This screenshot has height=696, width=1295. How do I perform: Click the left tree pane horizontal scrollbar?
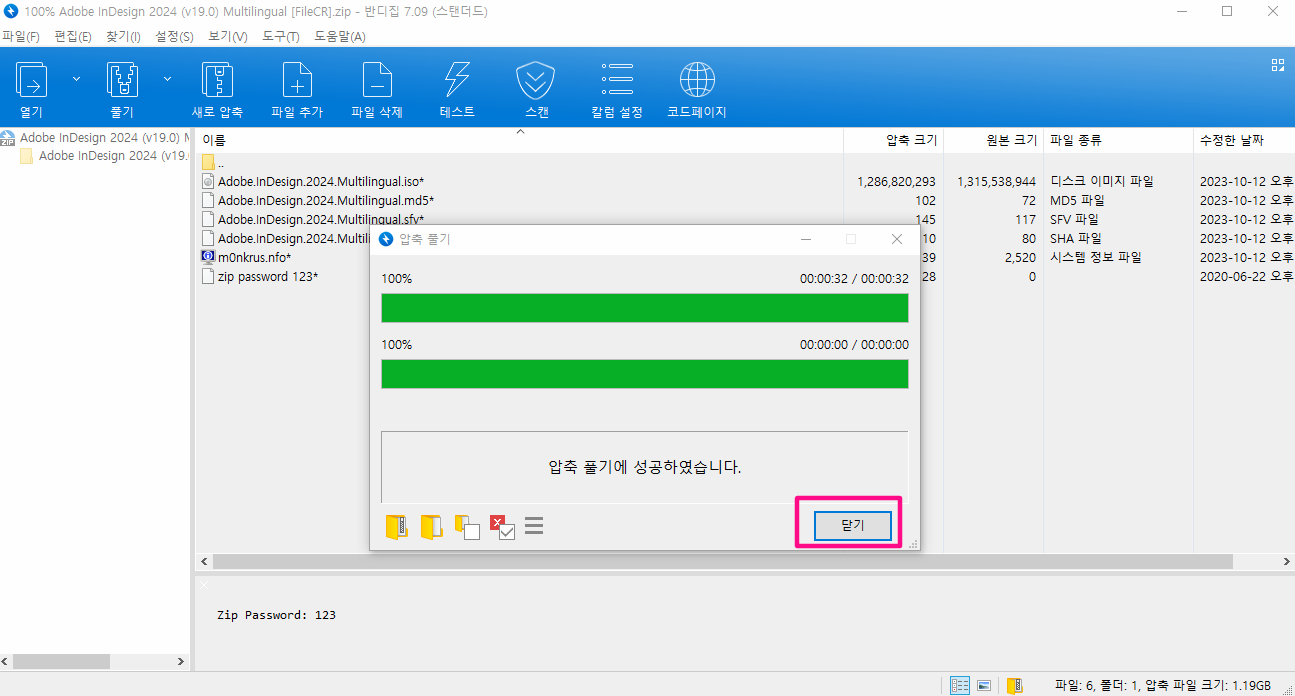[62, 662]
